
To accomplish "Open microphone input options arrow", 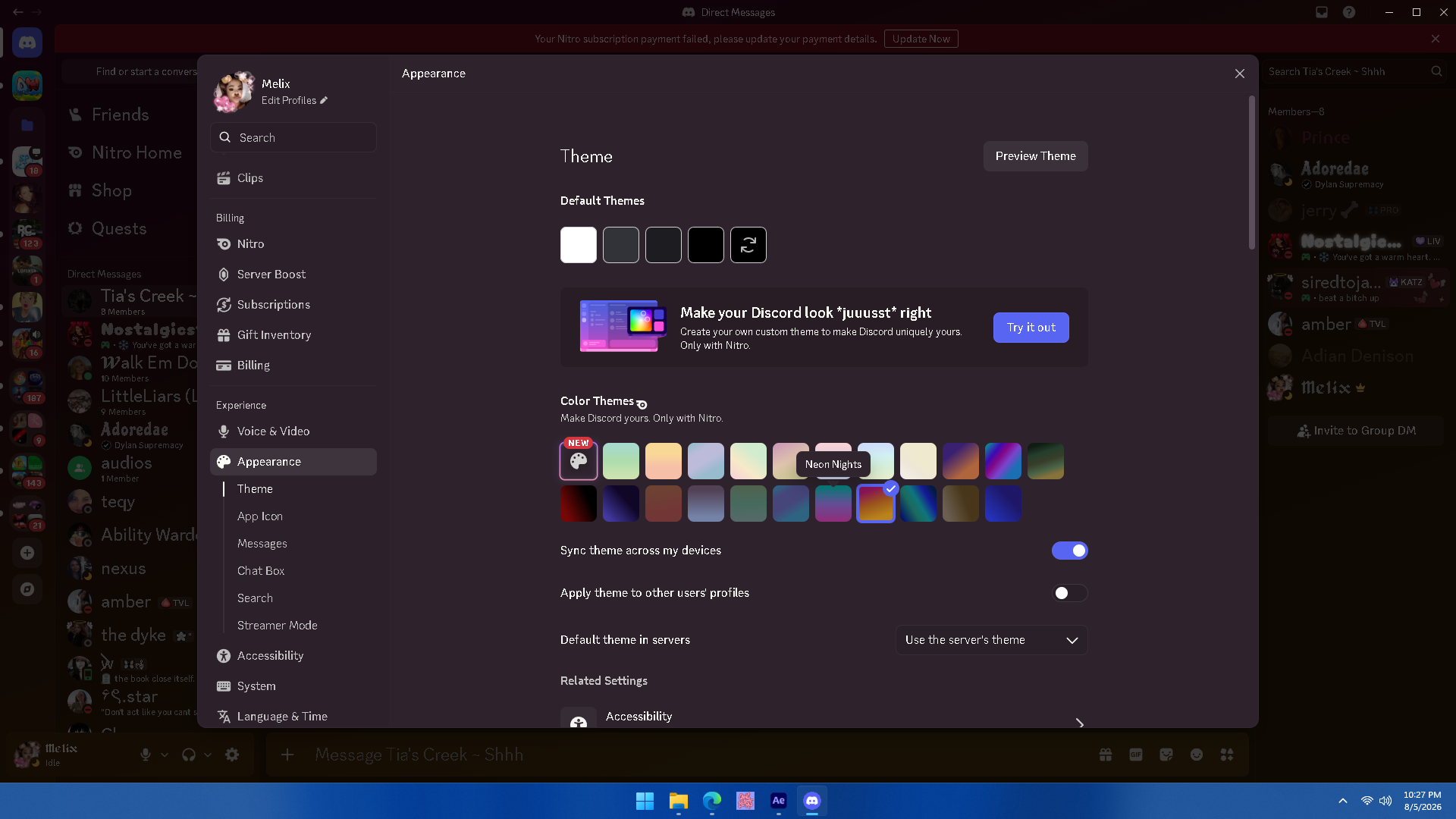I will tap(165, 755).
